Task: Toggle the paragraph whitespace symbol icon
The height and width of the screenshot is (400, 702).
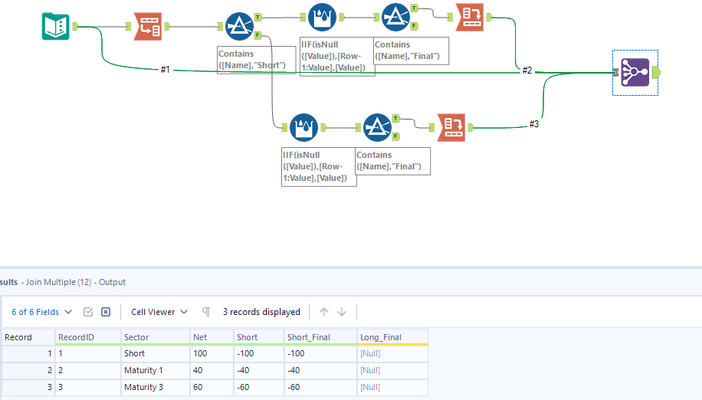Action: tap(206, 312)
